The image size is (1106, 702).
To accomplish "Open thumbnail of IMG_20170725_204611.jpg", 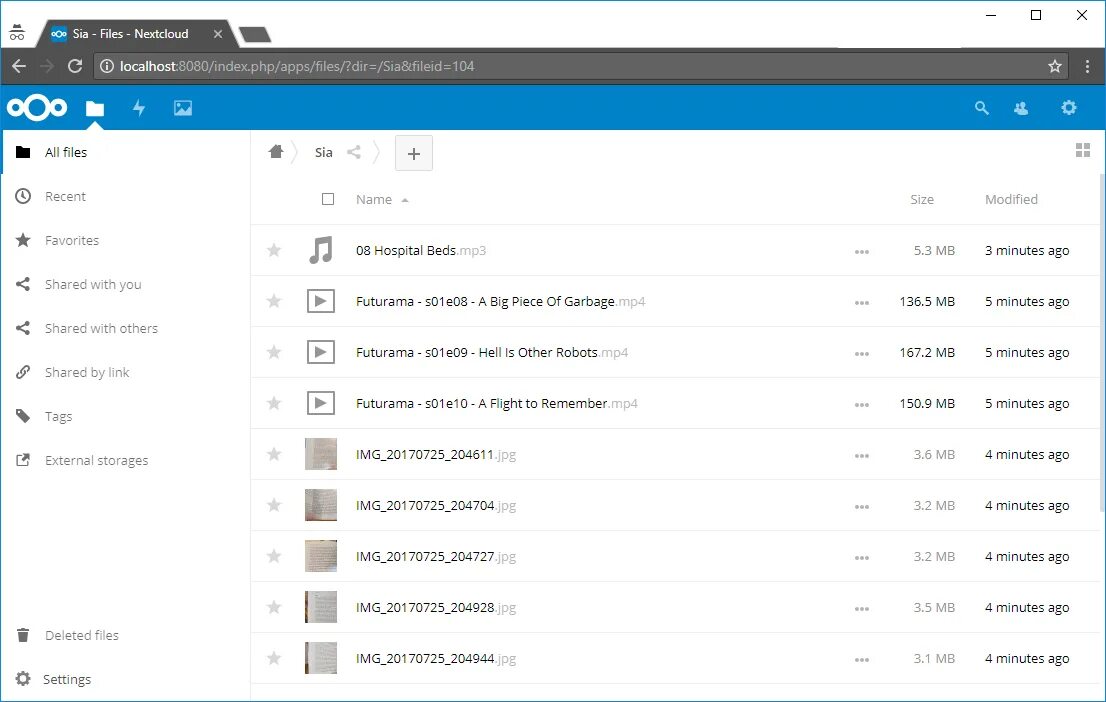I will 321,454.
